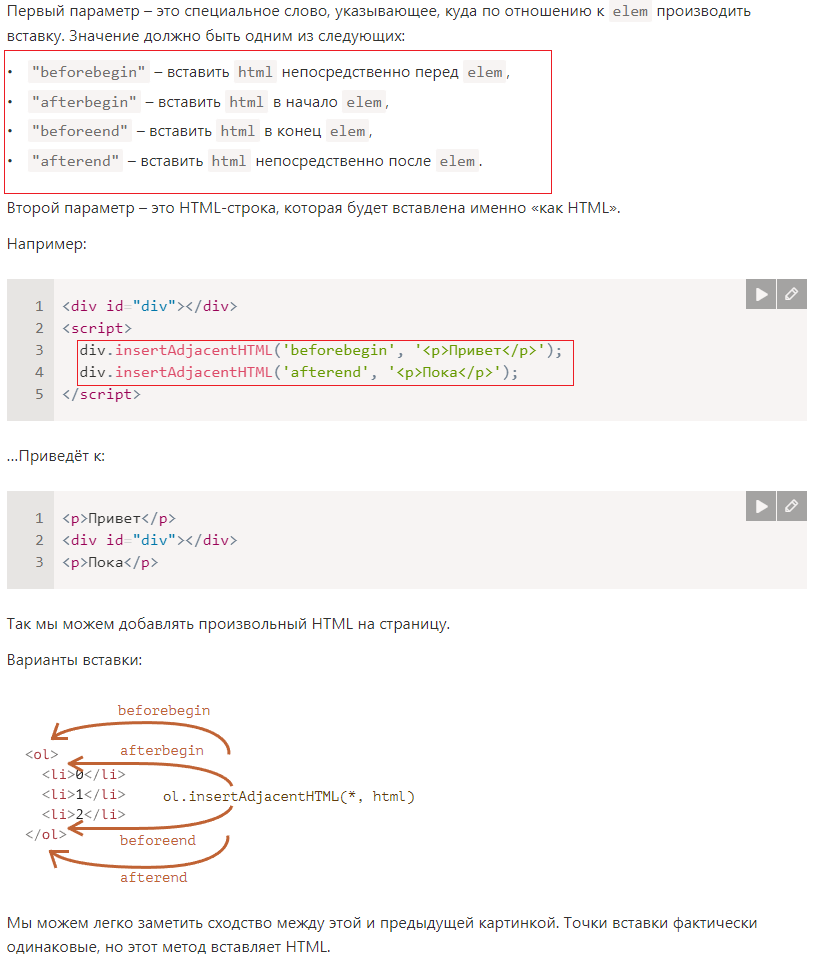Click the <p>Пока</p> line in the result code
The image size is (827, 962).
(x=110, y=563)
